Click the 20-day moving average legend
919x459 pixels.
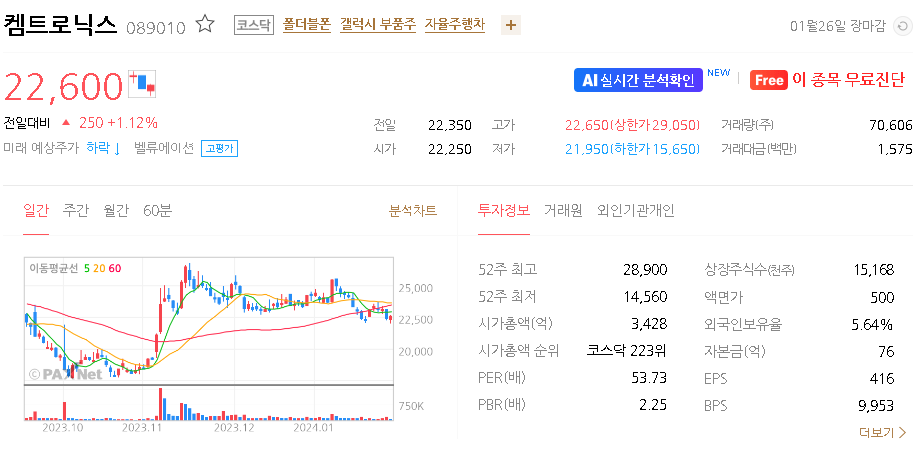99,268
